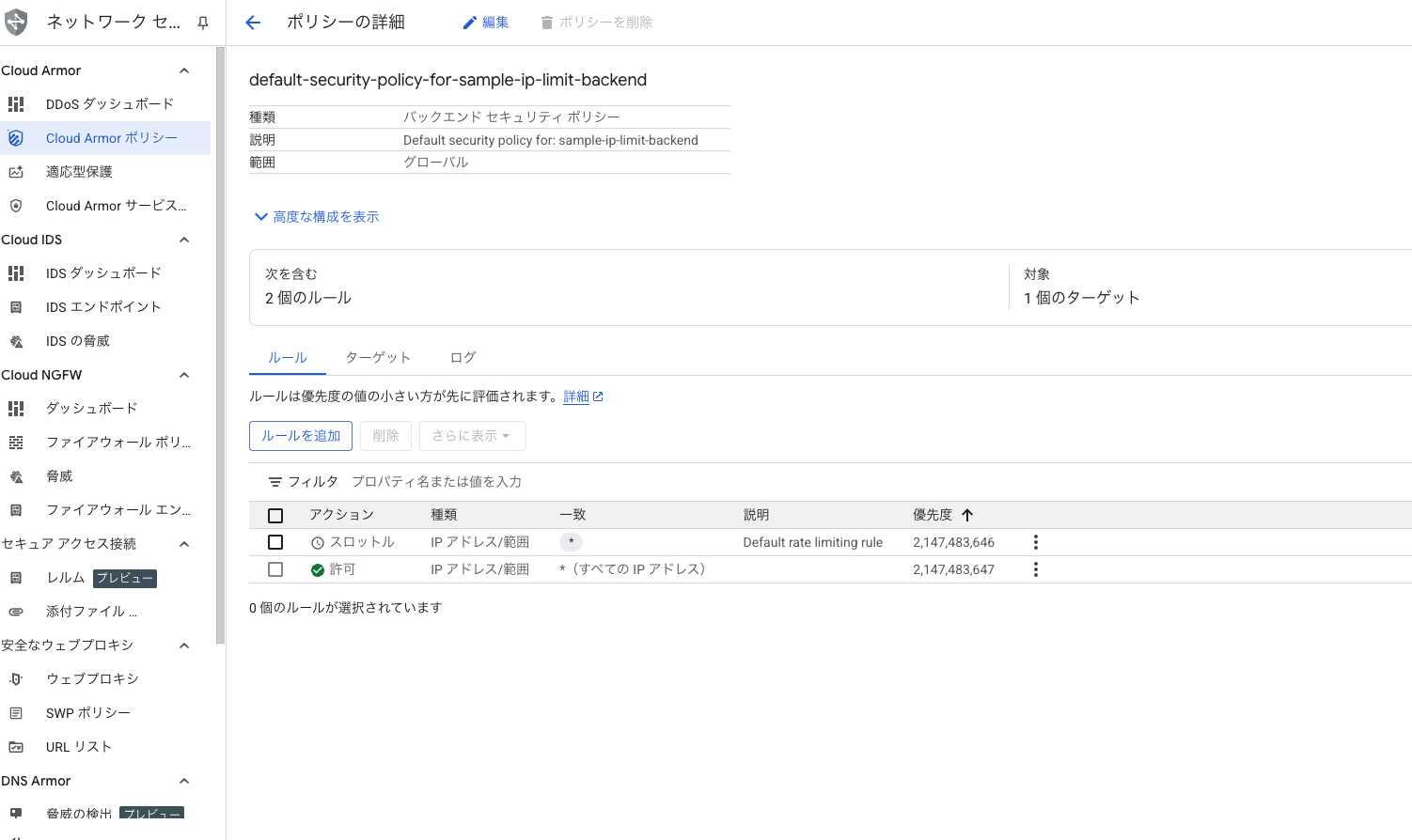Click the 添付ファイル paperclip icon
This screenshot has width=1412, height=840.
16,612
